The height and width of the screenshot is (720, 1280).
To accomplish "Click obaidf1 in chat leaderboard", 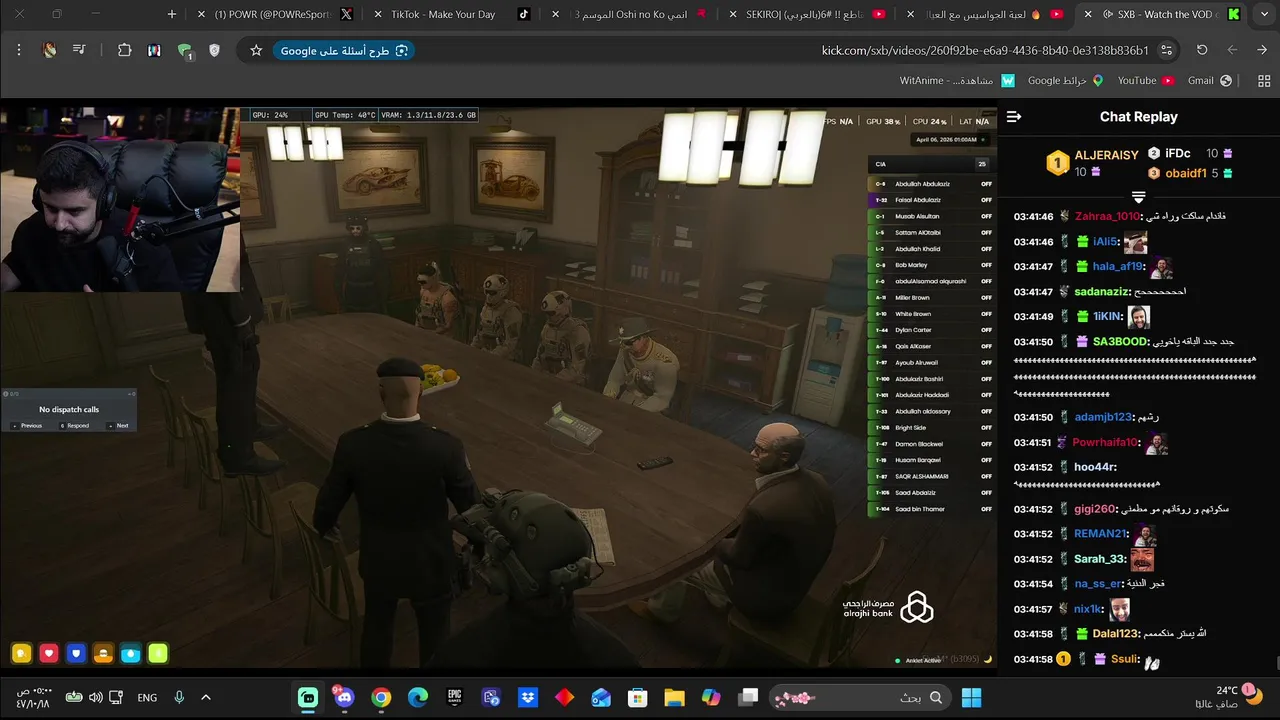I will tap(1186, 173).
